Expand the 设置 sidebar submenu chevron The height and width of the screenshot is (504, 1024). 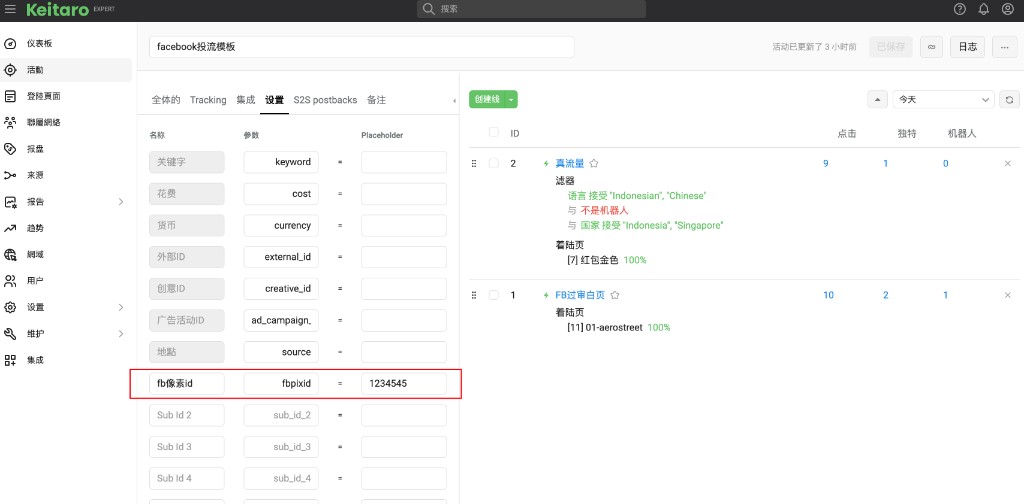tap(121, 307)
